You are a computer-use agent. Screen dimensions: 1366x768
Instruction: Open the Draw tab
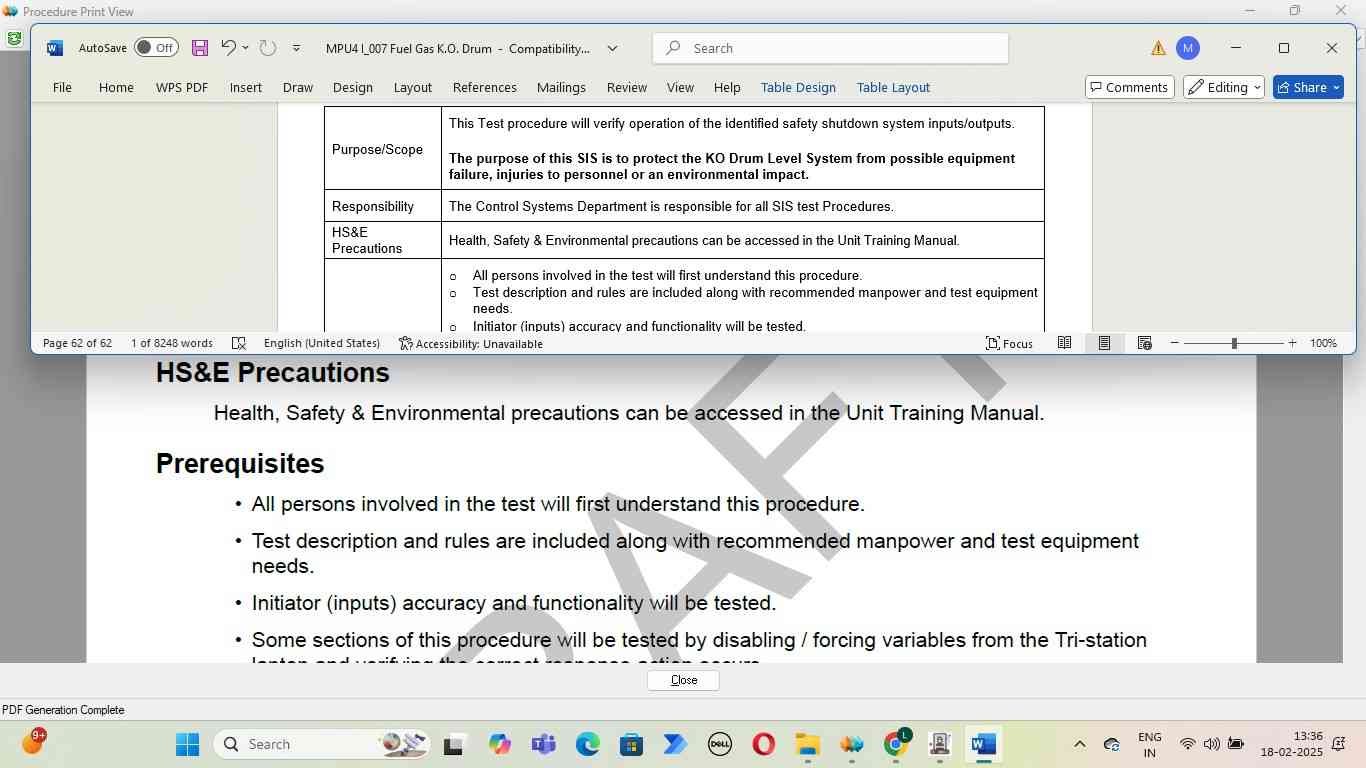coord(298,87)
